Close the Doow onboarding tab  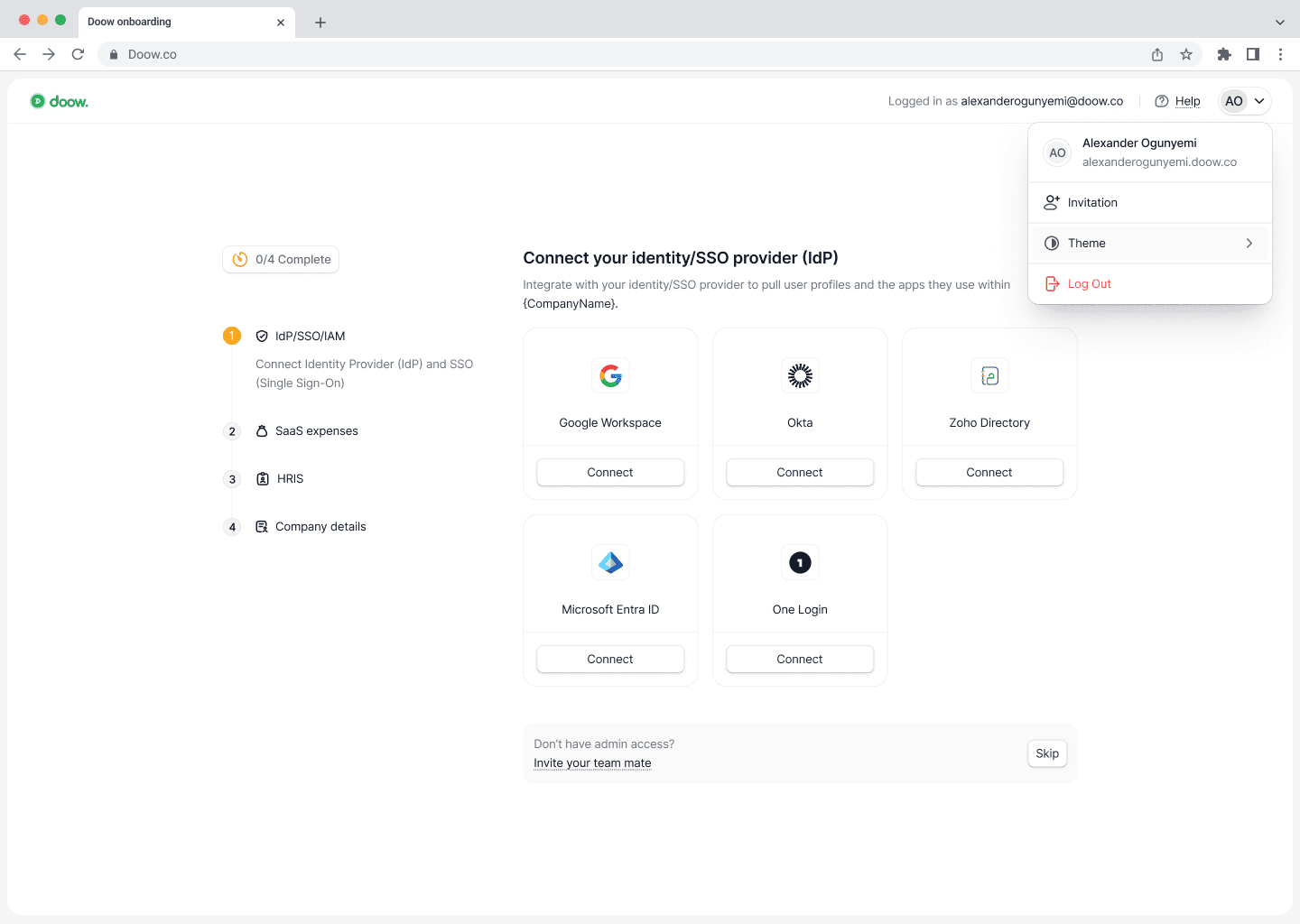(x=281, y=23)
